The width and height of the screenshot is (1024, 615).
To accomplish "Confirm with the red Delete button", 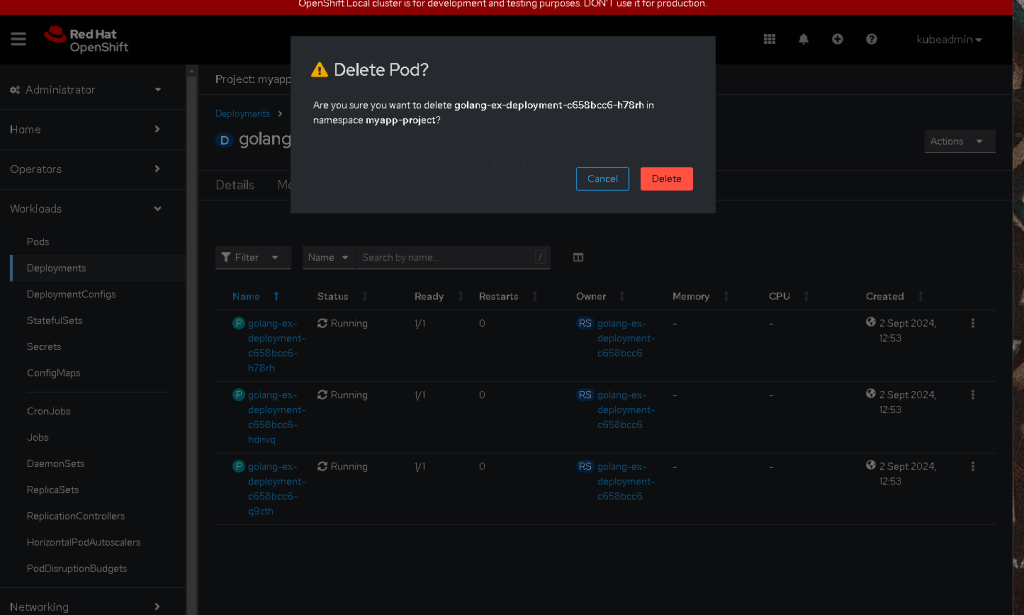I will (666, 179).
